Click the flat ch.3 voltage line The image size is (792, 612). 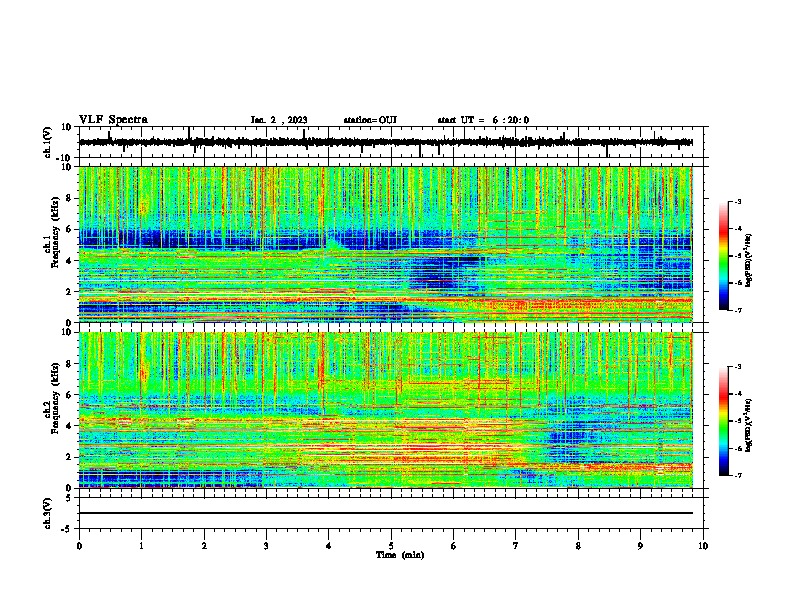coord(385,513)
